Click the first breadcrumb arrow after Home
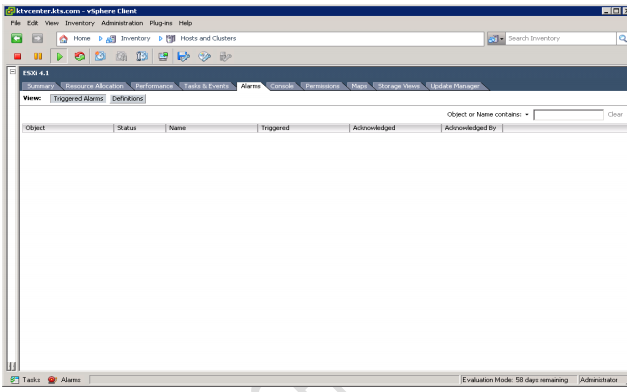 point(100,39)
